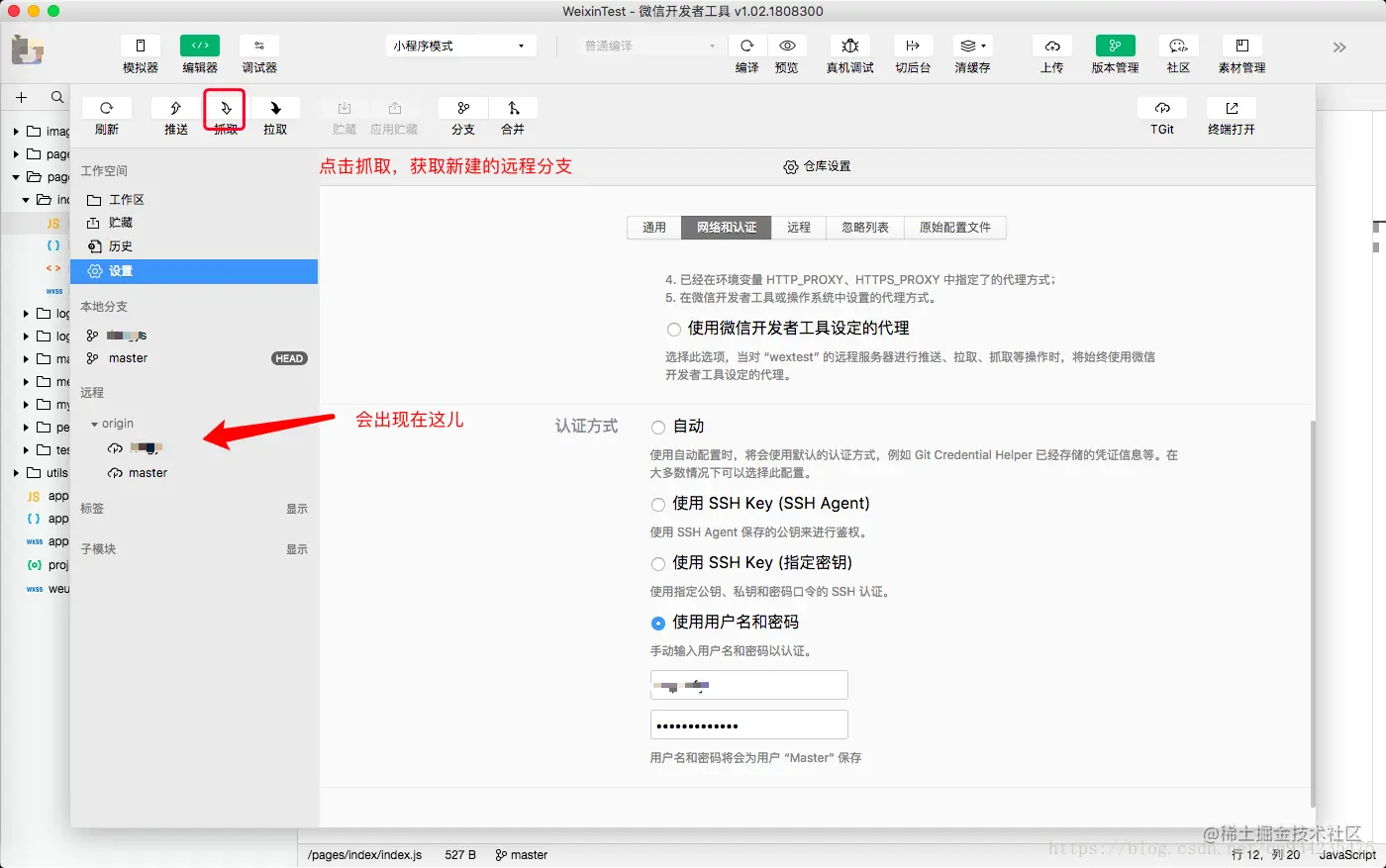Click the 刷新 refresh button
The image size is (1386, 868).
(x=107, y=108)
